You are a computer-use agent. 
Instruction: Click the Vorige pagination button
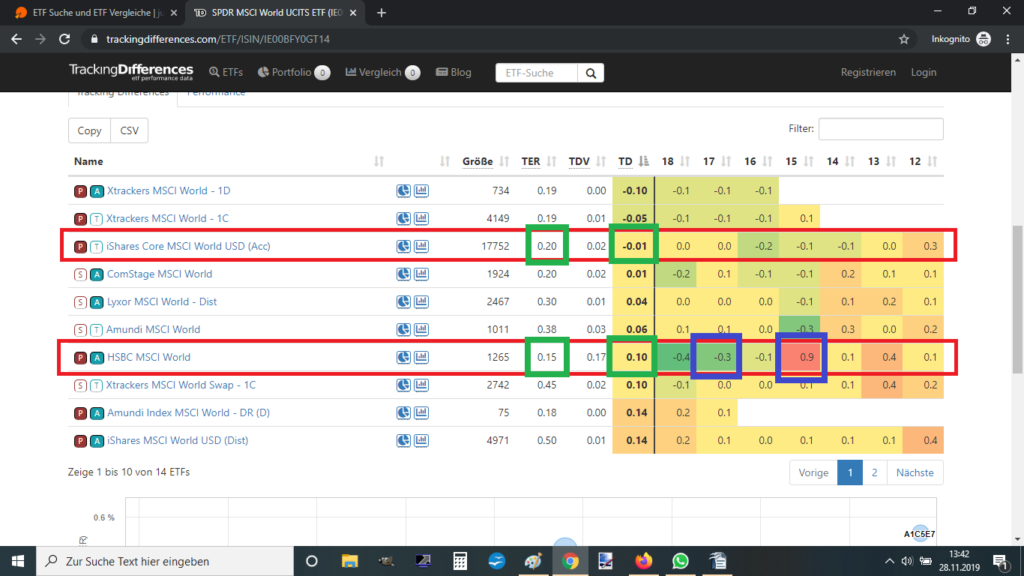point(813,472)
